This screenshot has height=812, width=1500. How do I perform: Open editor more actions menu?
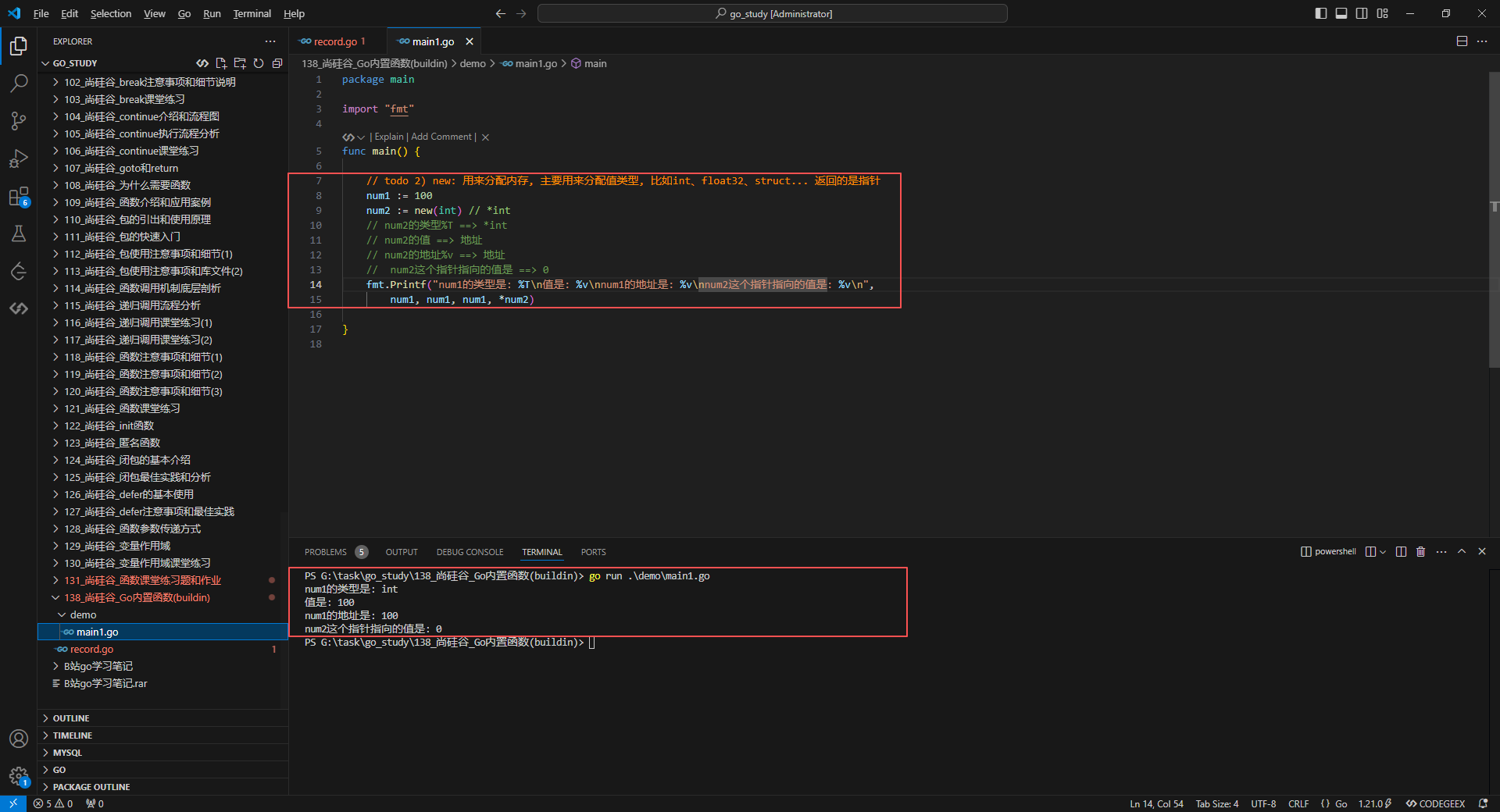1482,41
